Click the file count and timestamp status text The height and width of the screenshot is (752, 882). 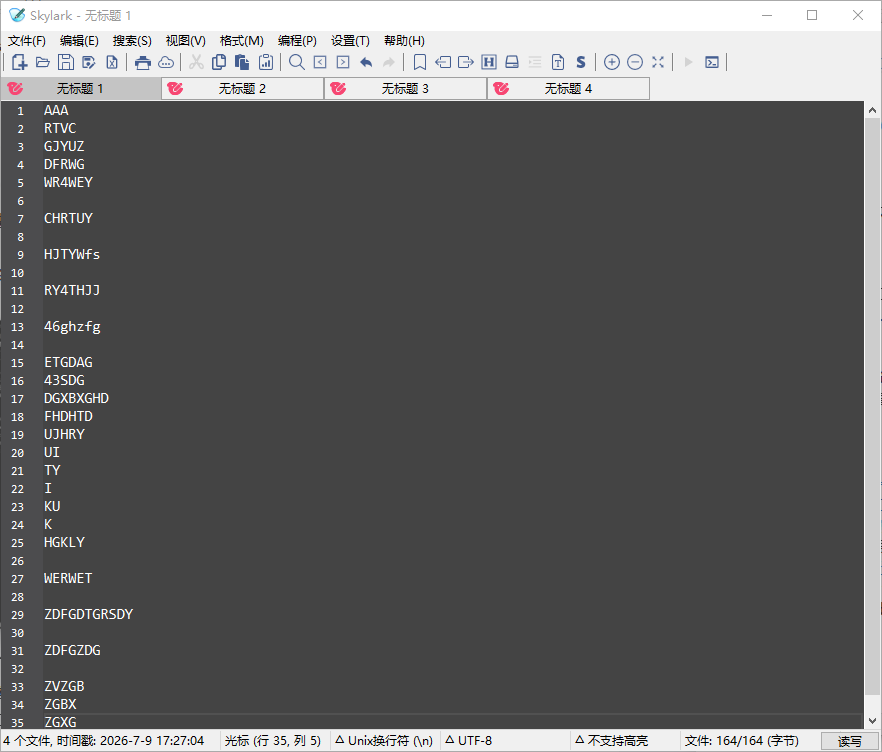click(104, 741)
